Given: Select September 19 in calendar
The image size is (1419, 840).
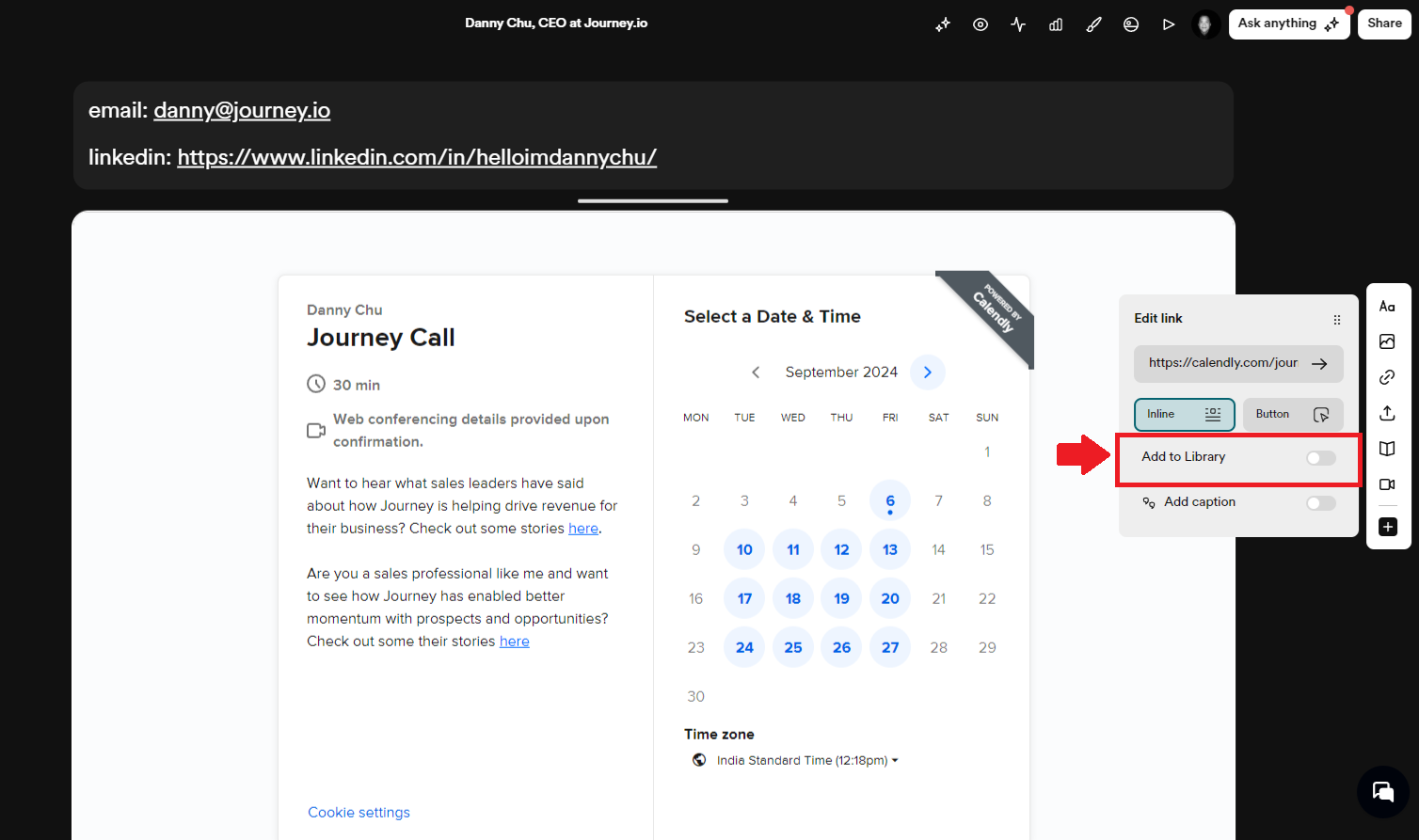Looking at the screenshot, I should pyautogui.click(x=841, y=599).
